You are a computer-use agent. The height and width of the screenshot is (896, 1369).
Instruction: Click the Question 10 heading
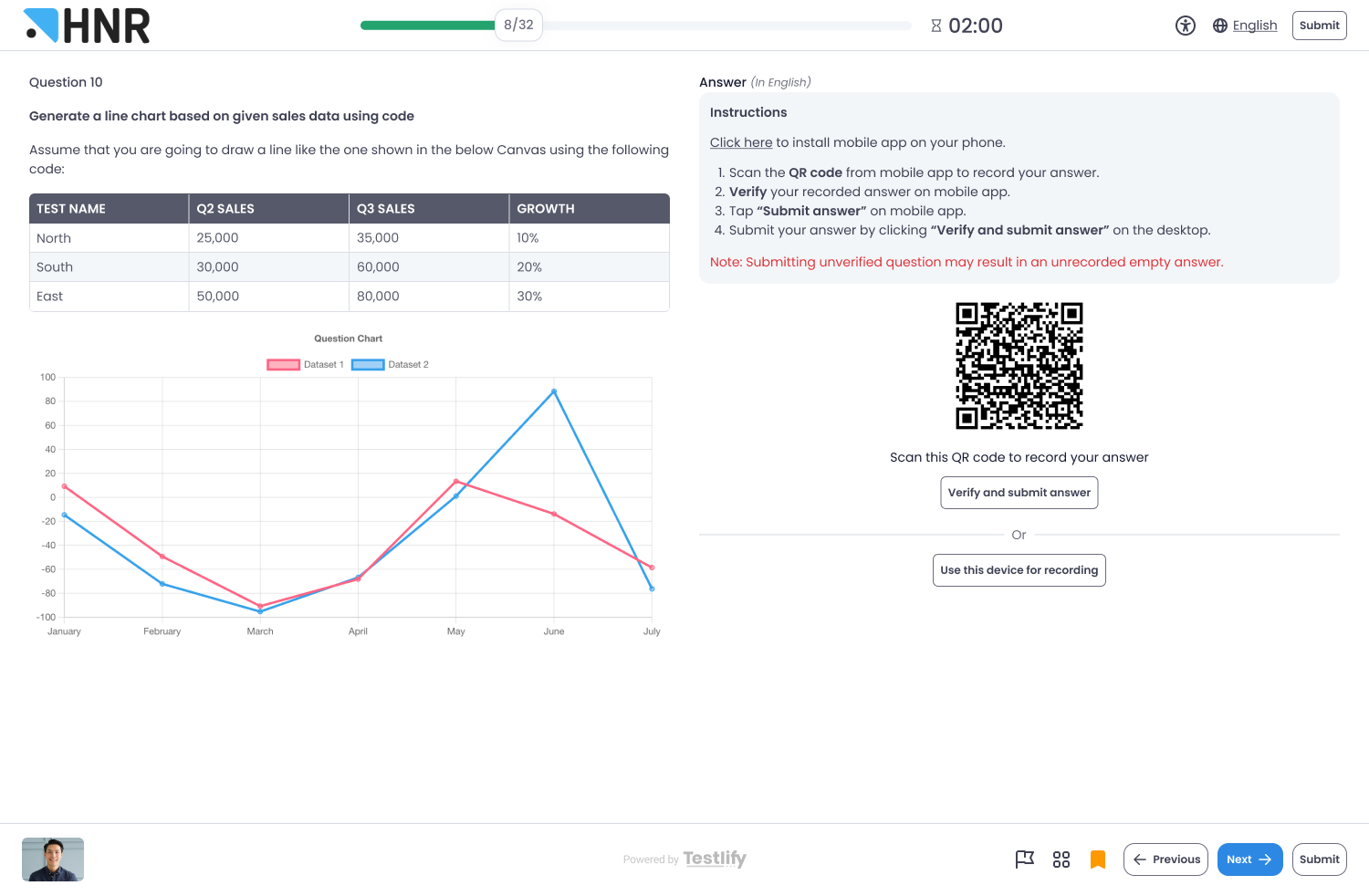pos(66,82)
